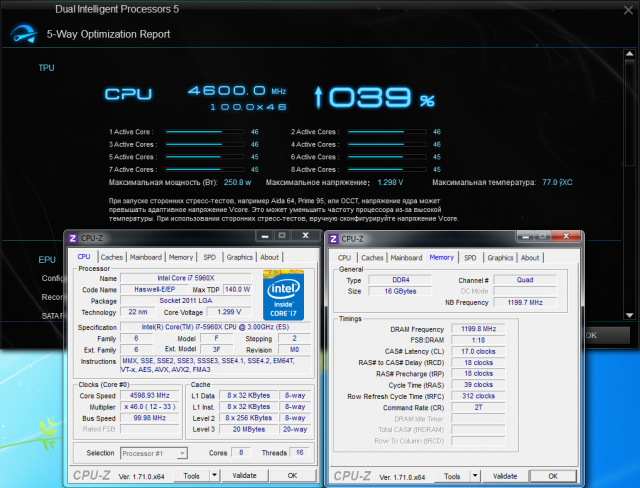Switch to Memory tab in left CPU-Z
The width and height of the screenshot is (640, 488).
(181, 257)
